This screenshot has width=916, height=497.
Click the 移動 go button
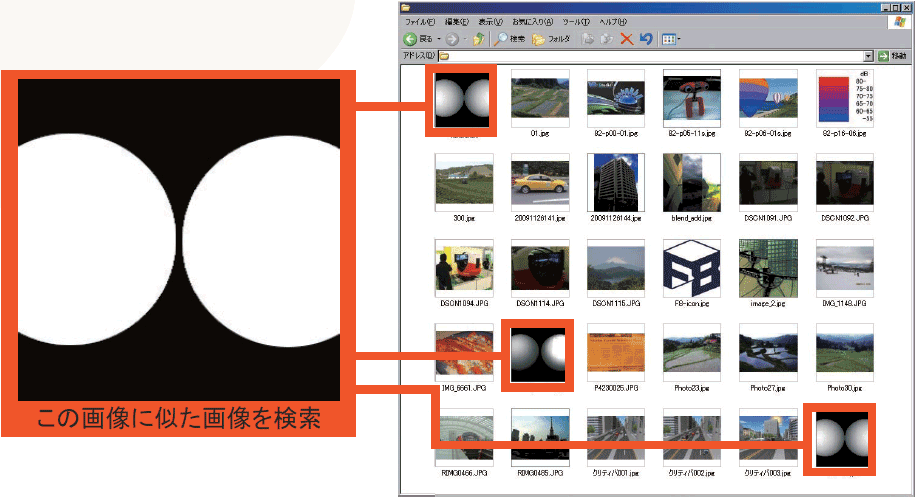892,56
